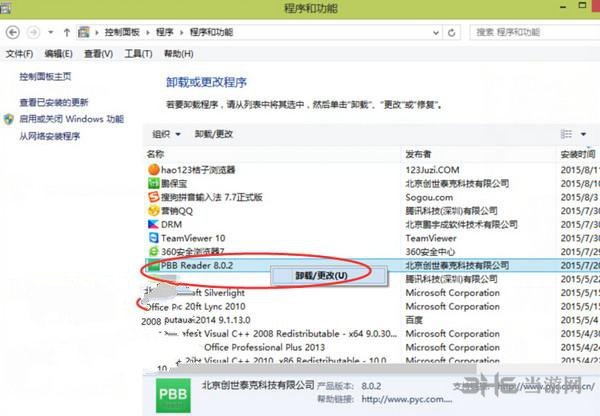The width and height of the screenshot is (600, 416).
Task: Select the TeamViewer 10 row name
Action: (193, 238)
